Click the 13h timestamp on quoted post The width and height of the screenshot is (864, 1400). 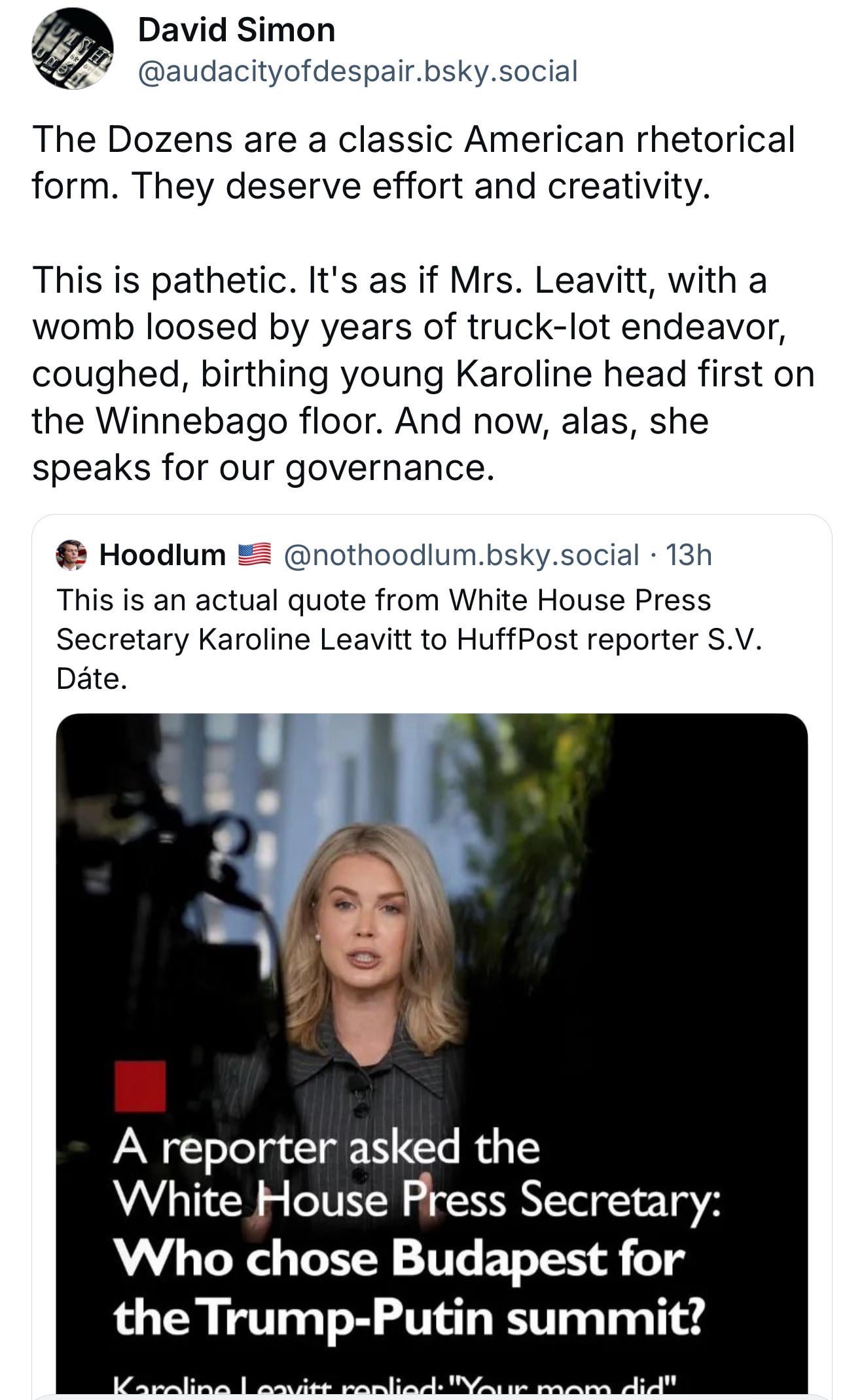click(x=688, y=555)
